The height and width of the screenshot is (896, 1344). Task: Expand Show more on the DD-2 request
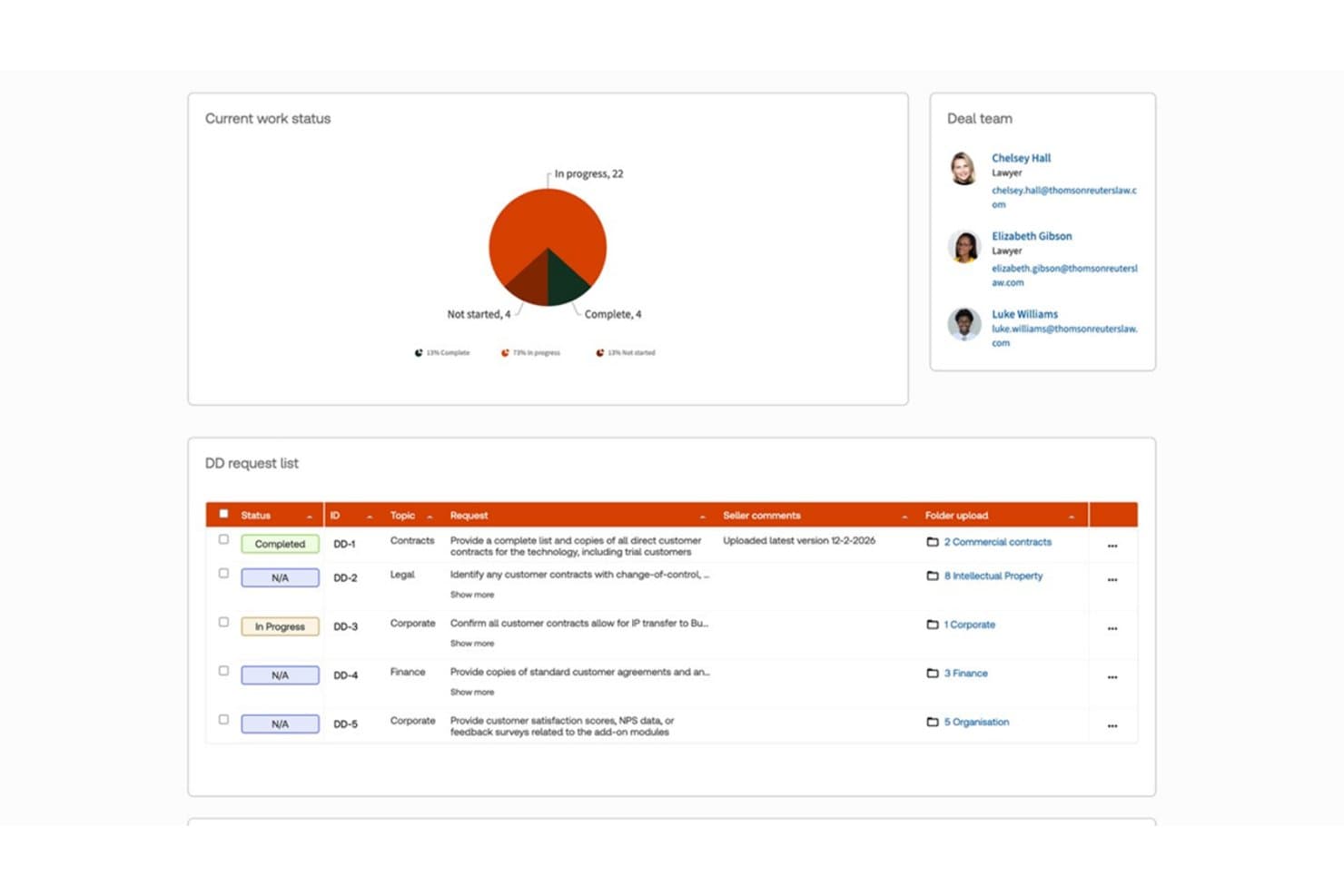pos(472,595)
